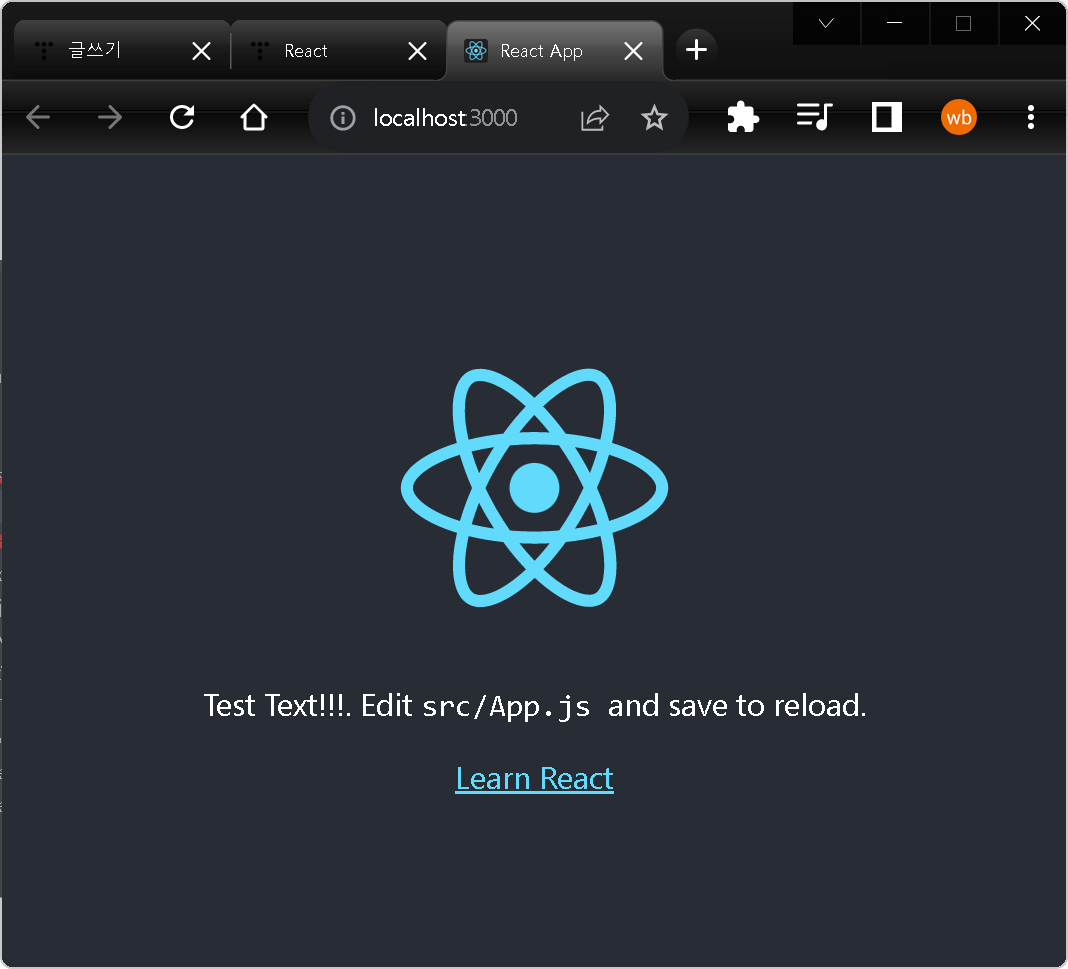Close the React App tab
This screenshot has width=1068, height=969.
point(633,51)
